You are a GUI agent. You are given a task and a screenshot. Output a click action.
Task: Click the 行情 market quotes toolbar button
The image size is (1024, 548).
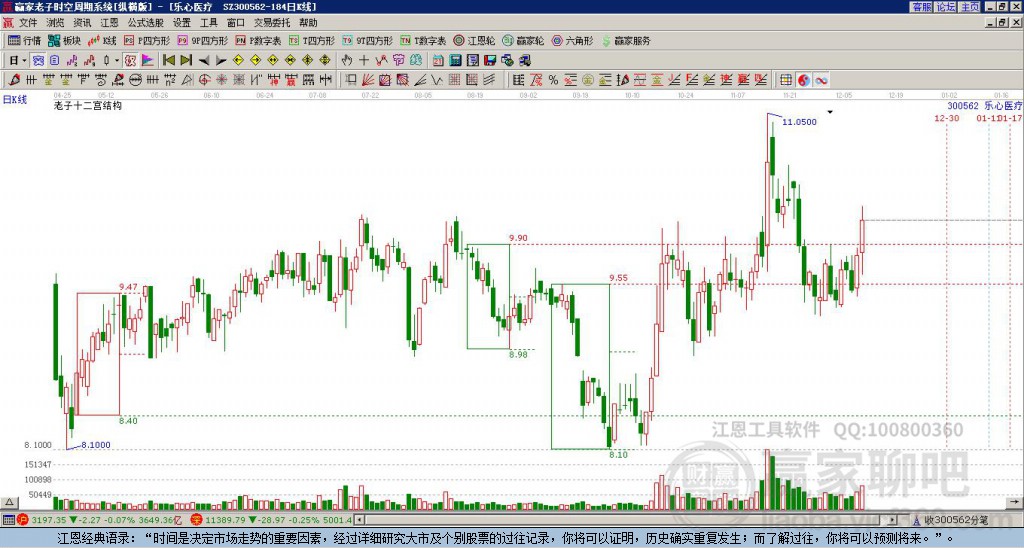click(x=24, y=41)
